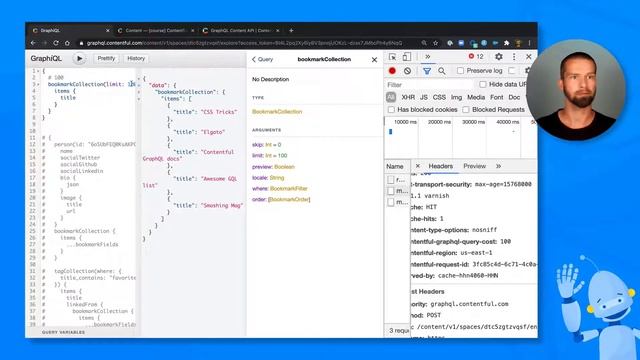Open DevTools settings gear
The height and width of the screenshot is (360, 640).
[x=499, y=57]
